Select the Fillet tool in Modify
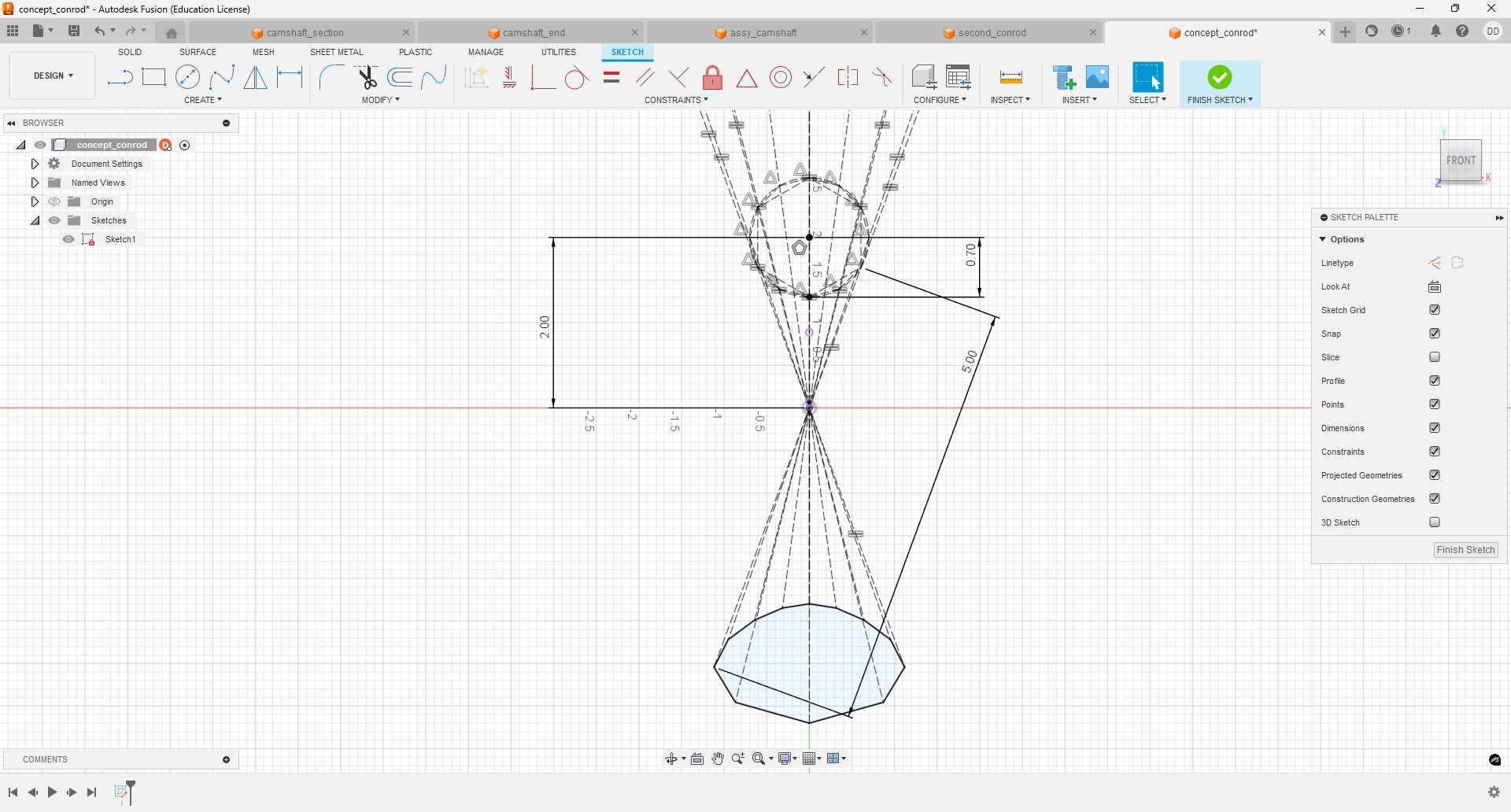1511x812 pixels. [x=331, y=77]
